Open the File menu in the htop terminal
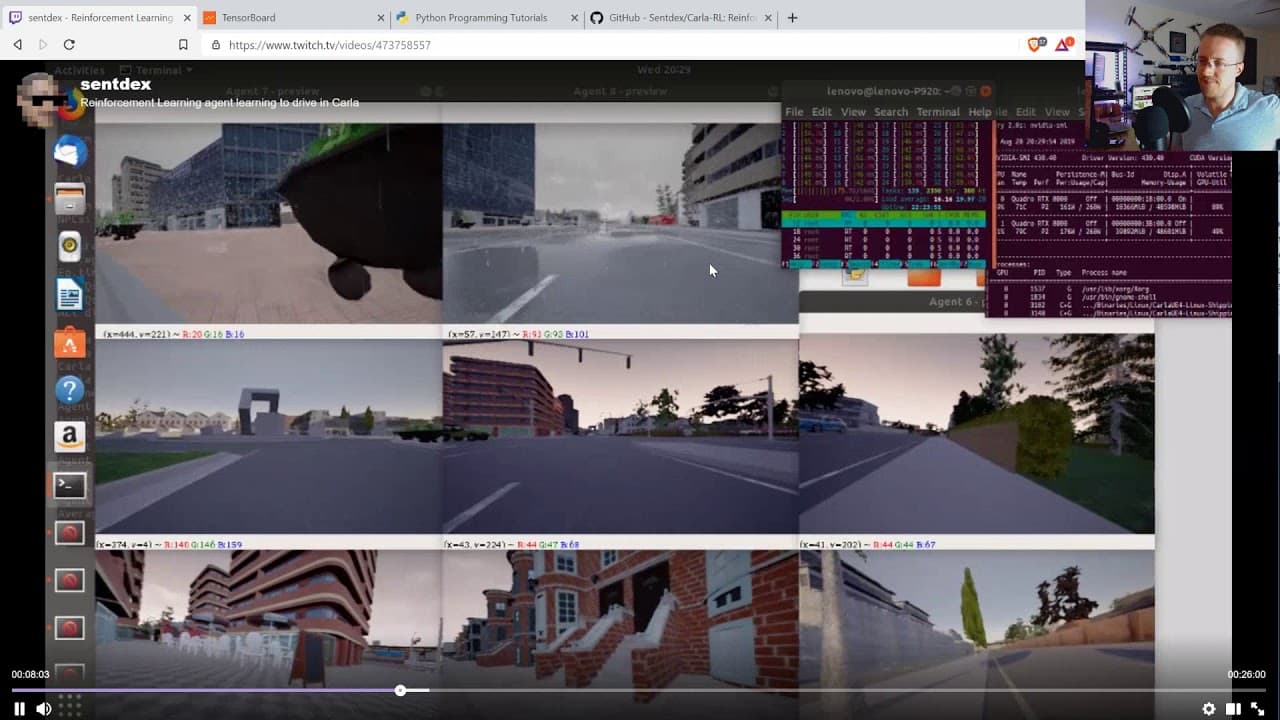The image size is (1280, 720). pos(794,112)
